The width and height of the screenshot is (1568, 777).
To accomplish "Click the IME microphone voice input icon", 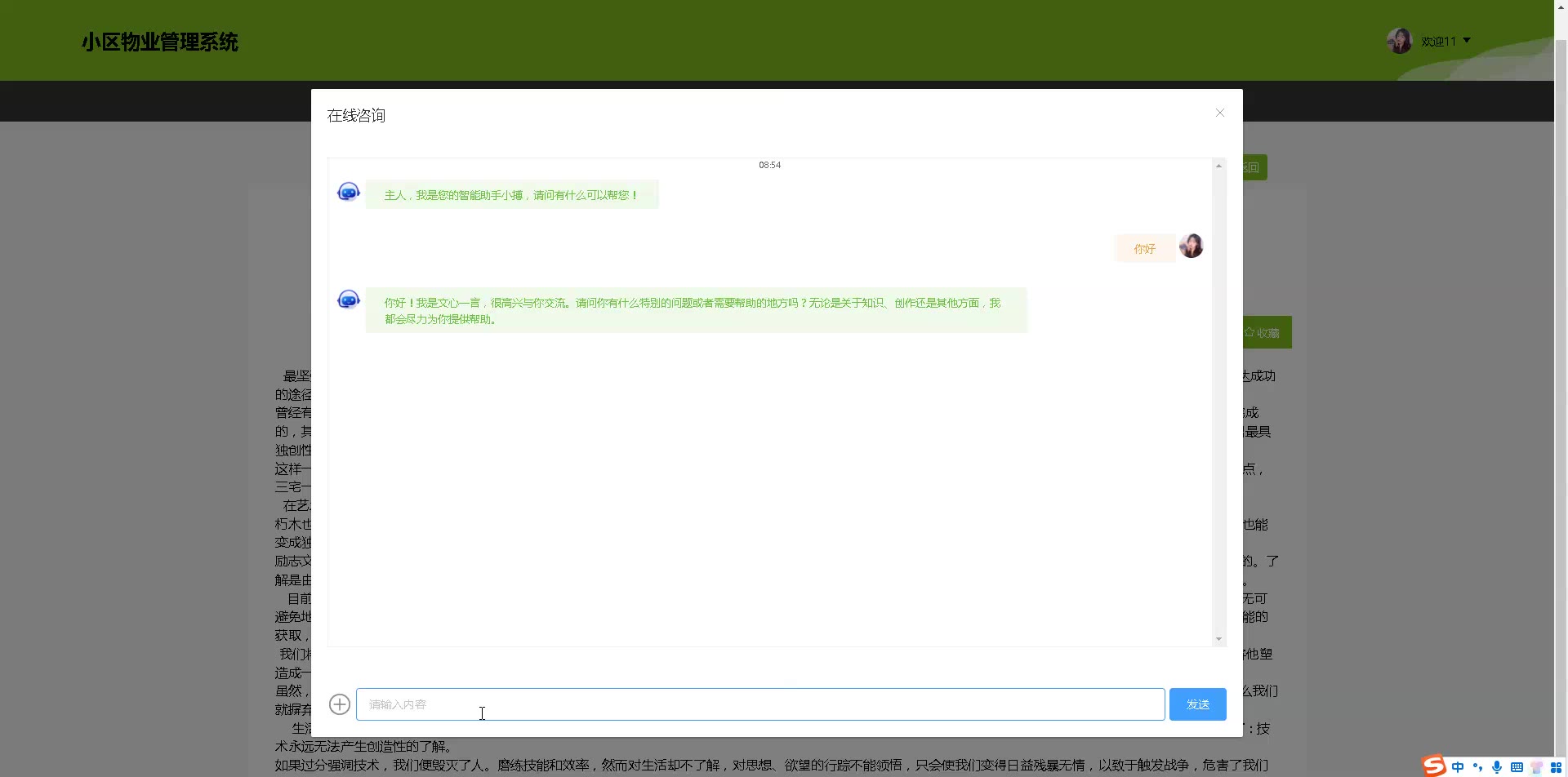I will (1497, 767).
